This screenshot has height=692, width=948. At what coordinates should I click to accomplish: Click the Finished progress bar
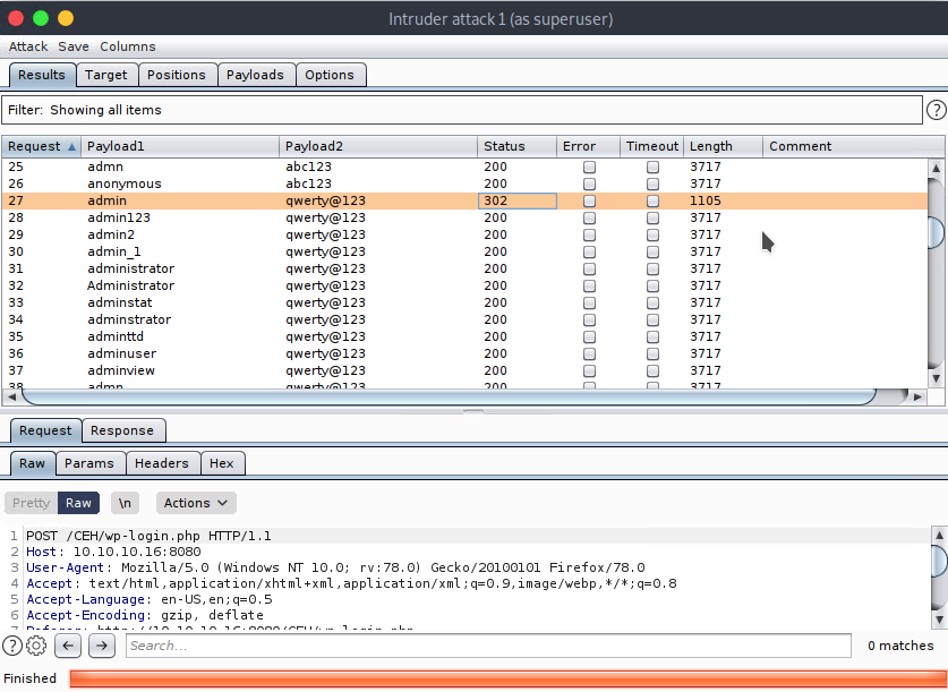505,678
